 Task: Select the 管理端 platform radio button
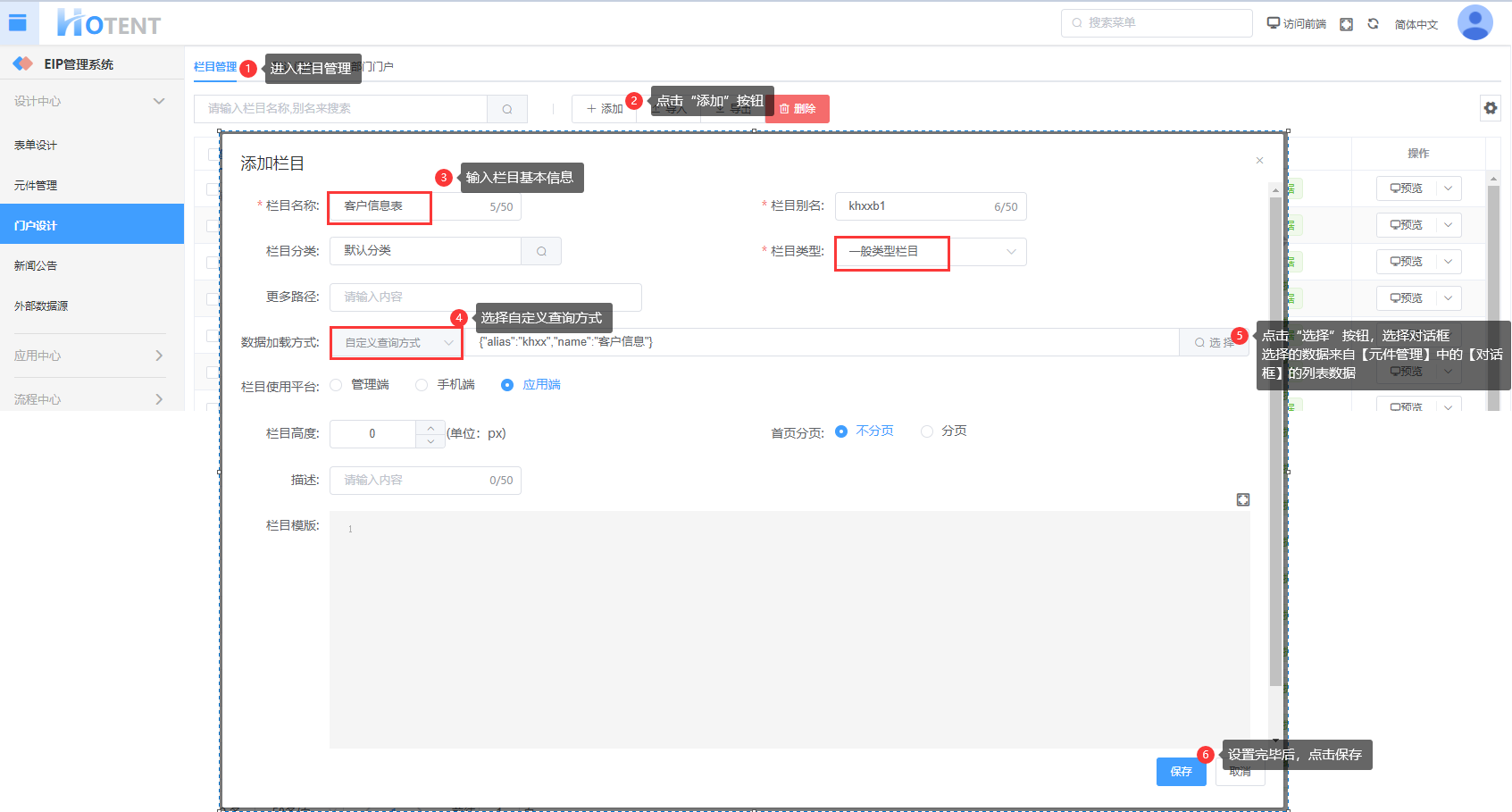(x=337, y=385)
